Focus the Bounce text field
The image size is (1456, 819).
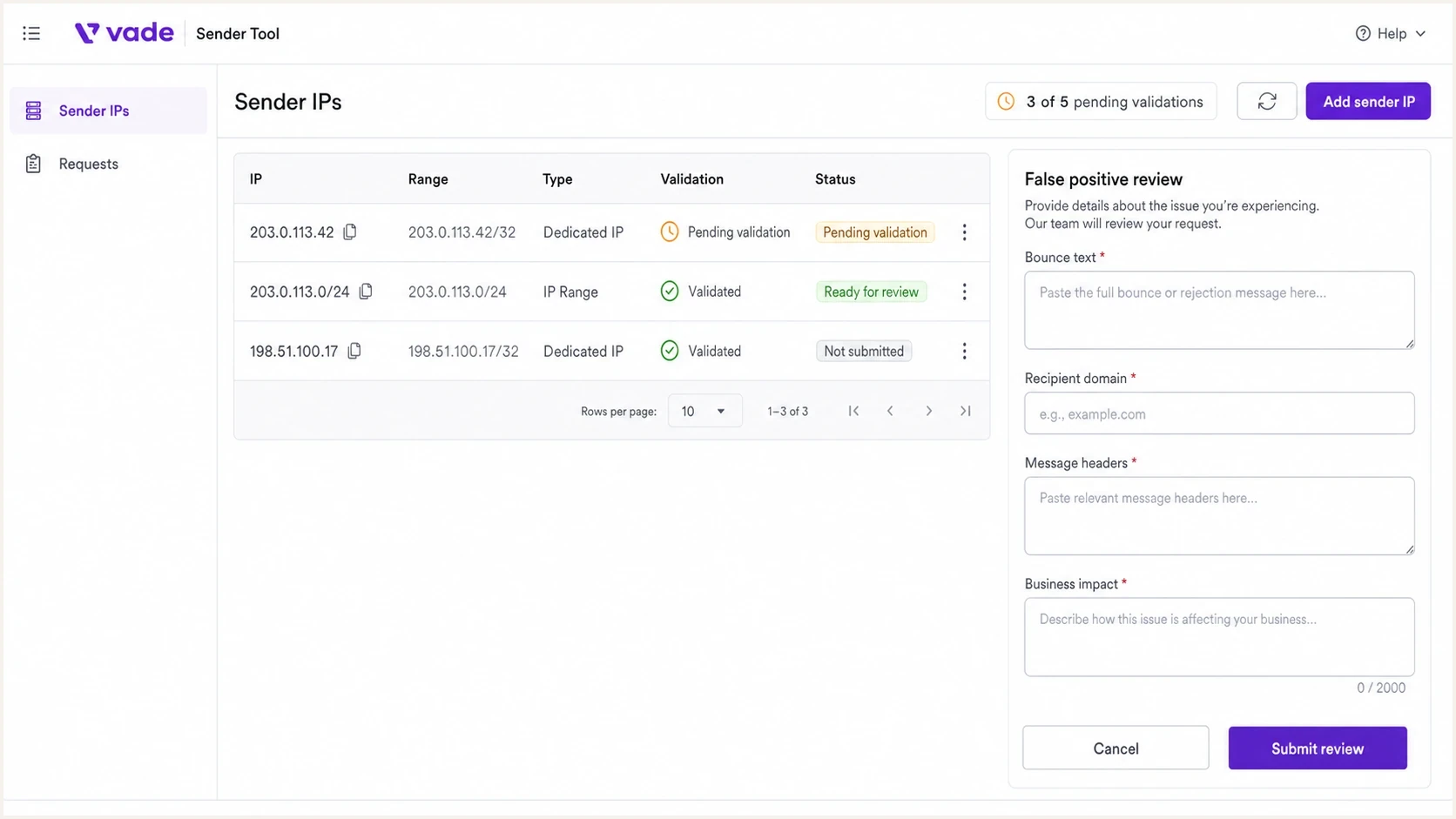pyautogui.click(x=1219, y=310)
